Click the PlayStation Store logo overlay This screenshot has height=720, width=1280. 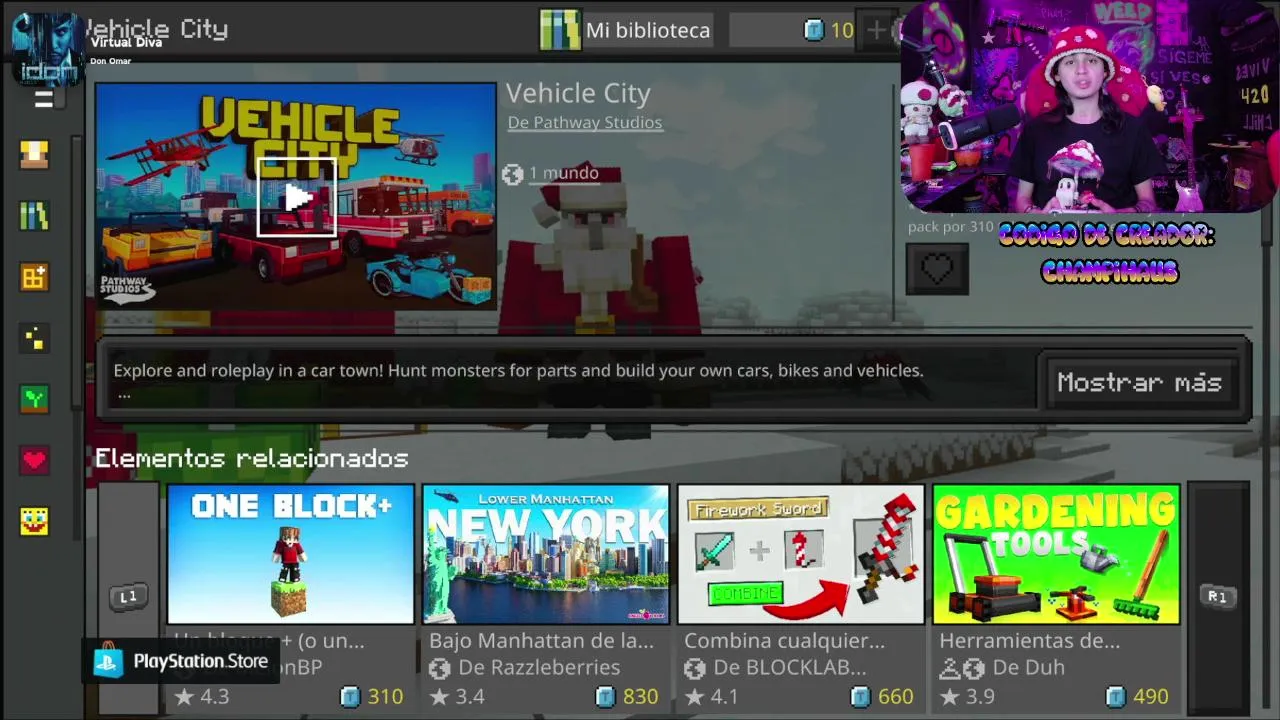181,661
